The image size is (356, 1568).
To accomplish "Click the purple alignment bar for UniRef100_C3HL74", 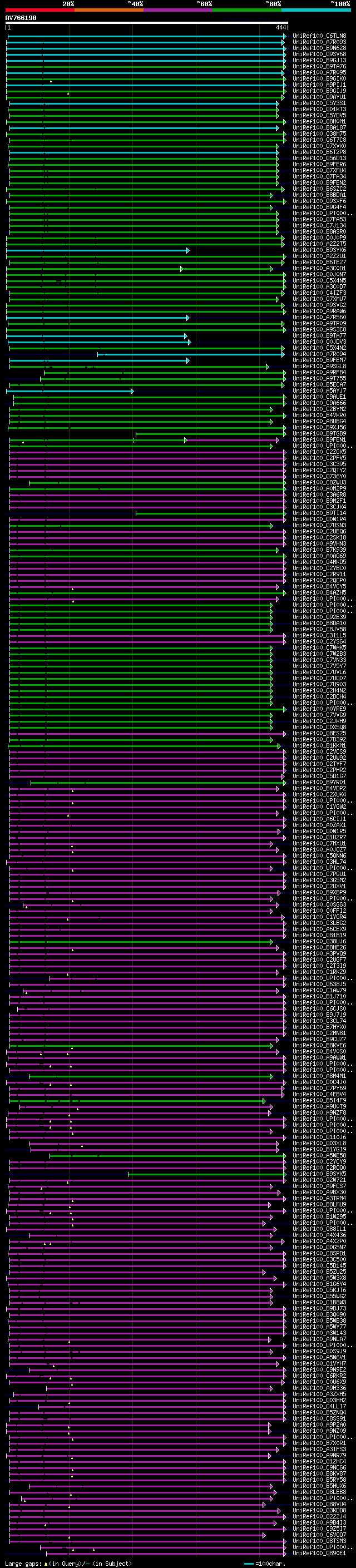I will [x=146, y=863].
